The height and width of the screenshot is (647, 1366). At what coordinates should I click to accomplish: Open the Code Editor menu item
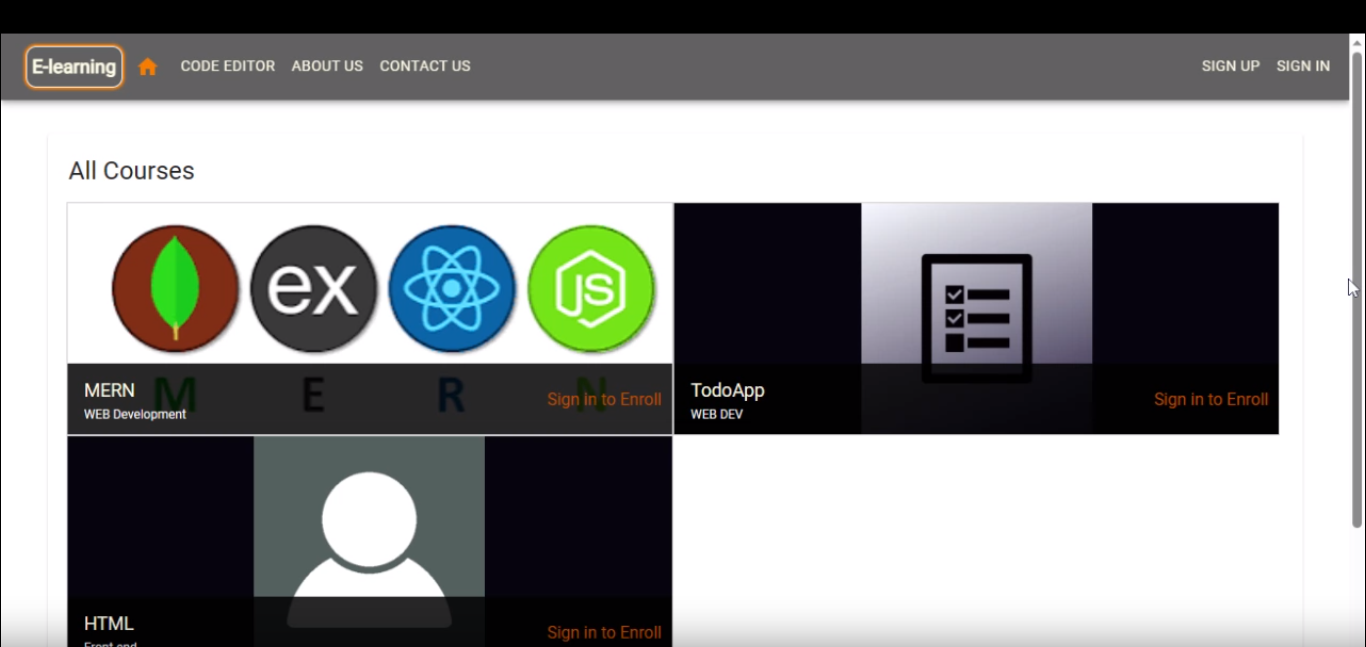[227, 66]
